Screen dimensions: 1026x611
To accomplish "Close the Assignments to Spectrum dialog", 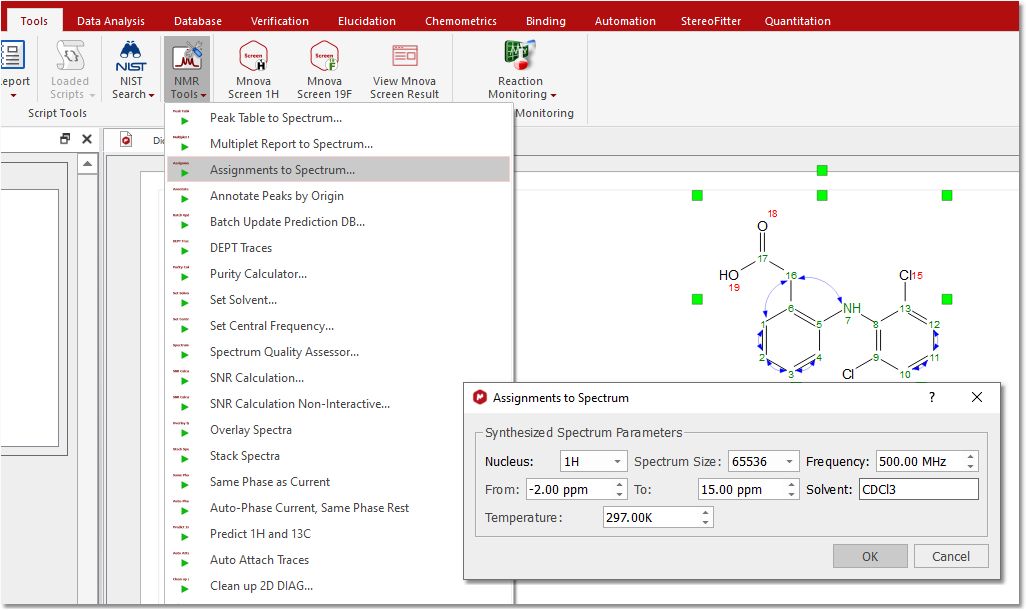I will coord(977,397).
